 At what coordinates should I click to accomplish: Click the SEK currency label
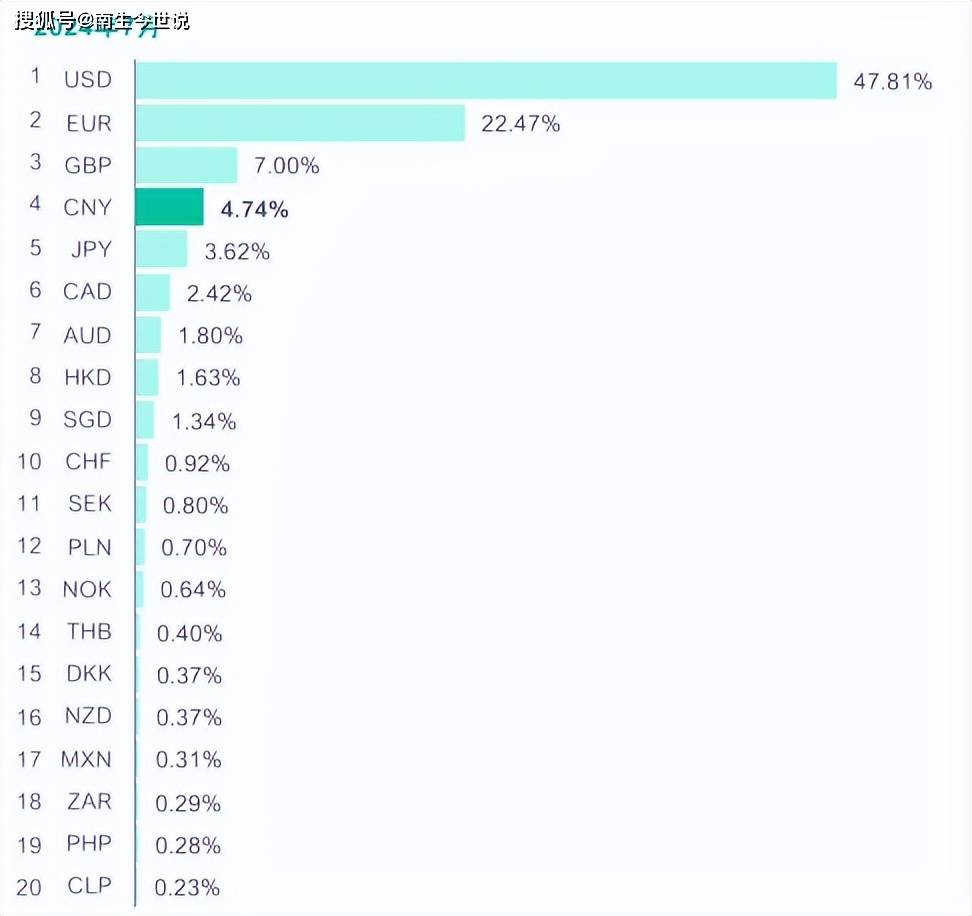90,504
